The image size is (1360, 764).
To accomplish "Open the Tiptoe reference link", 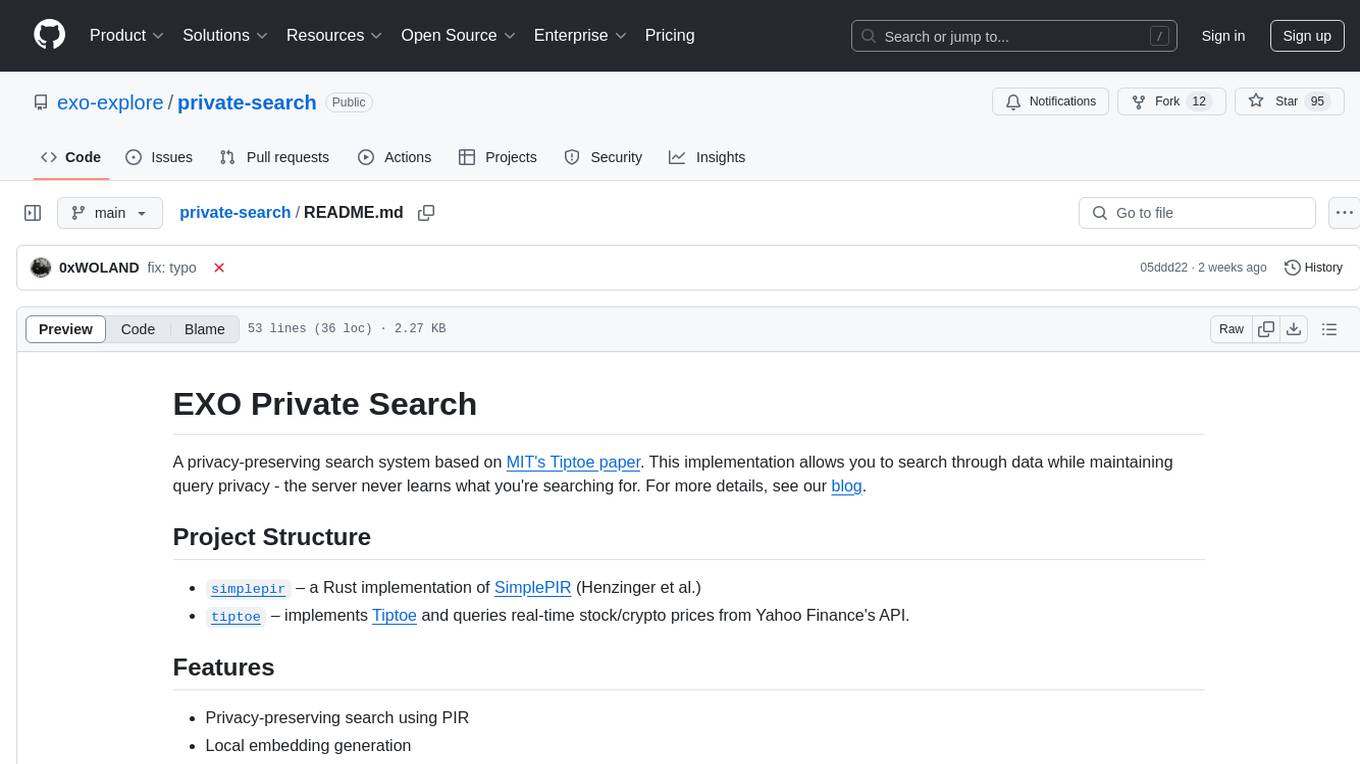I will click(x=394, y=615).
